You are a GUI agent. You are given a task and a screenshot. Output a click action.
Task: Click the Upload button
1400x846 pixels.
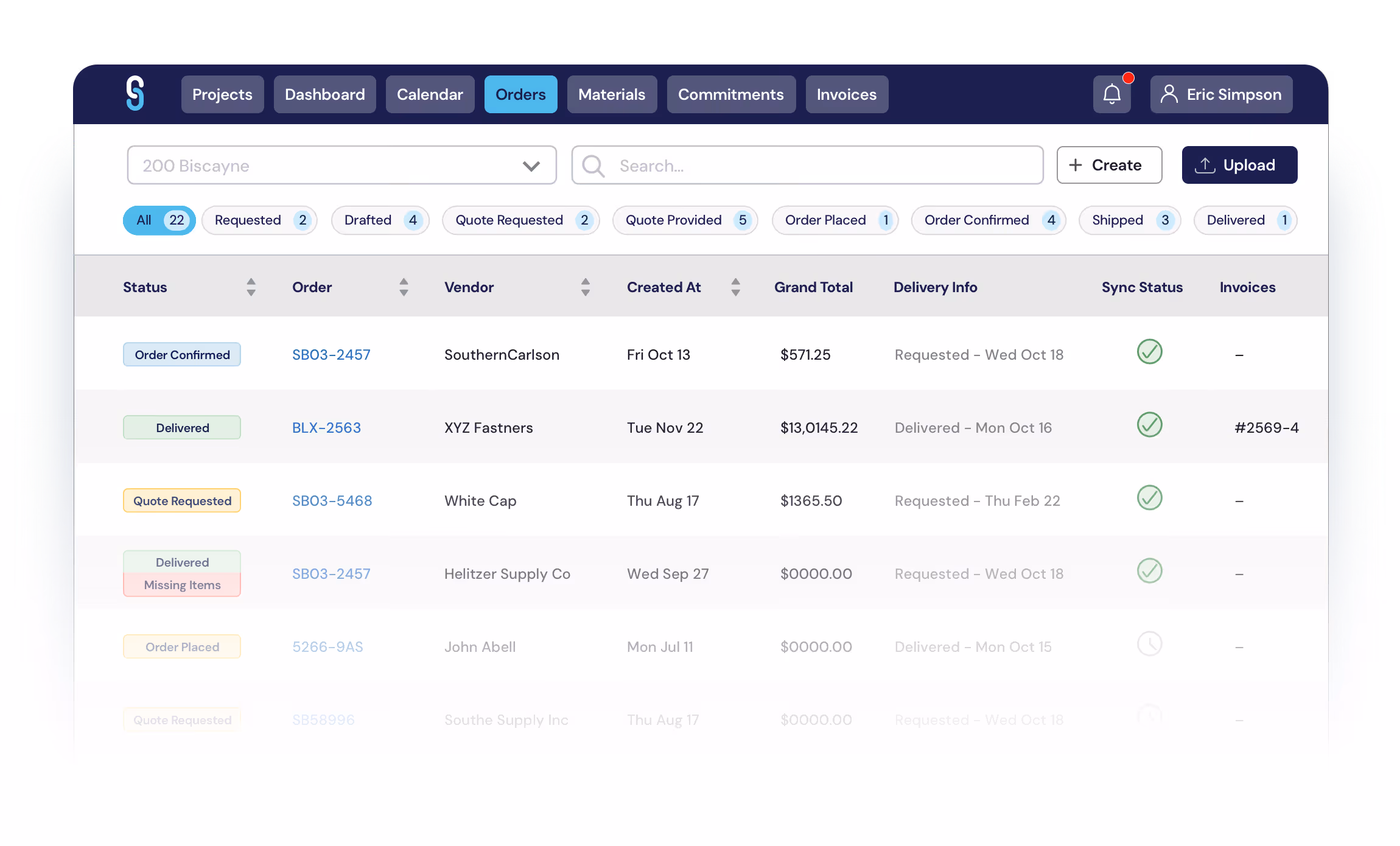click(1239, 166)
